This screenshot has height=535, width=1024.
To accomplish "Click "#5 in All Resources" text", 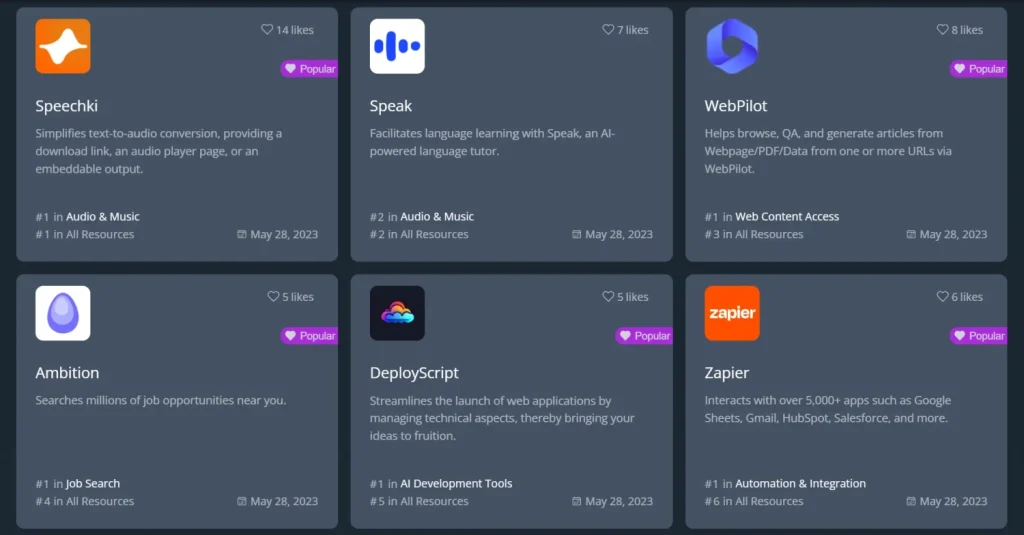I will [419, 501].
